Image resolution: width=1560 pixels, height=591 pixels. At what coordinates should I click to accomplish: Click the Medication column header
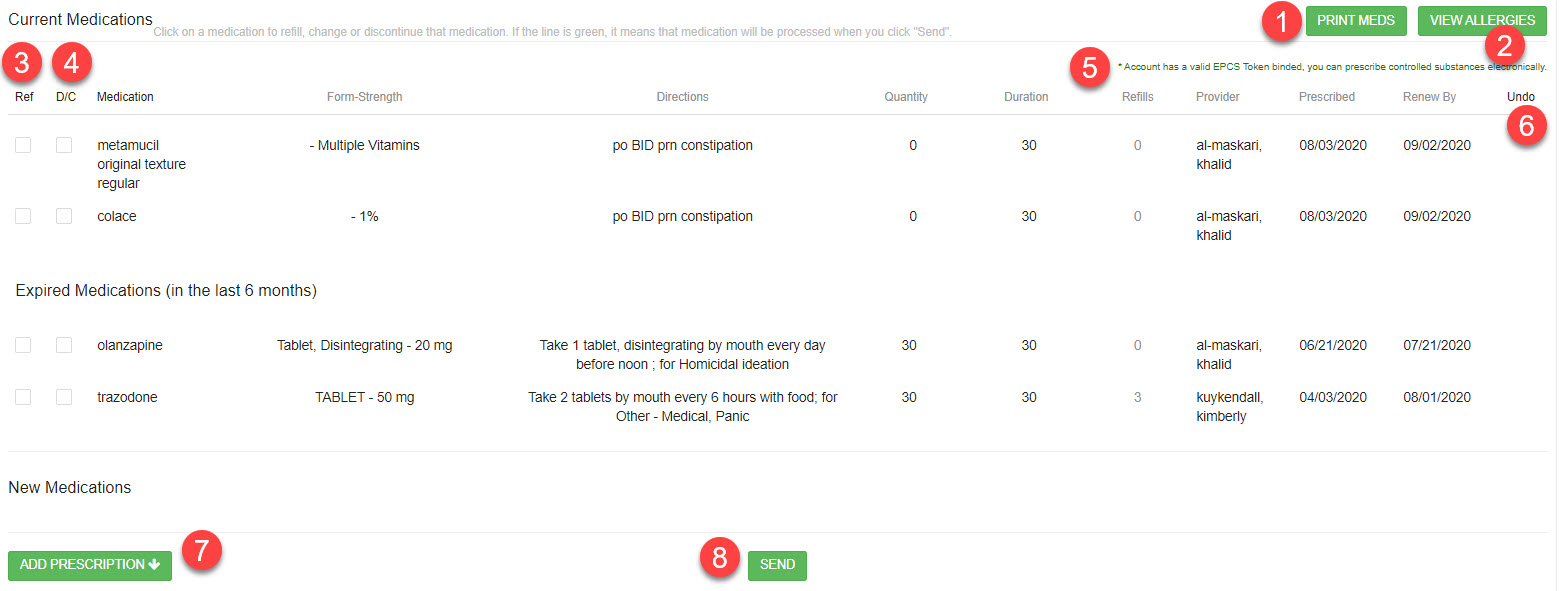pos(124,96)
